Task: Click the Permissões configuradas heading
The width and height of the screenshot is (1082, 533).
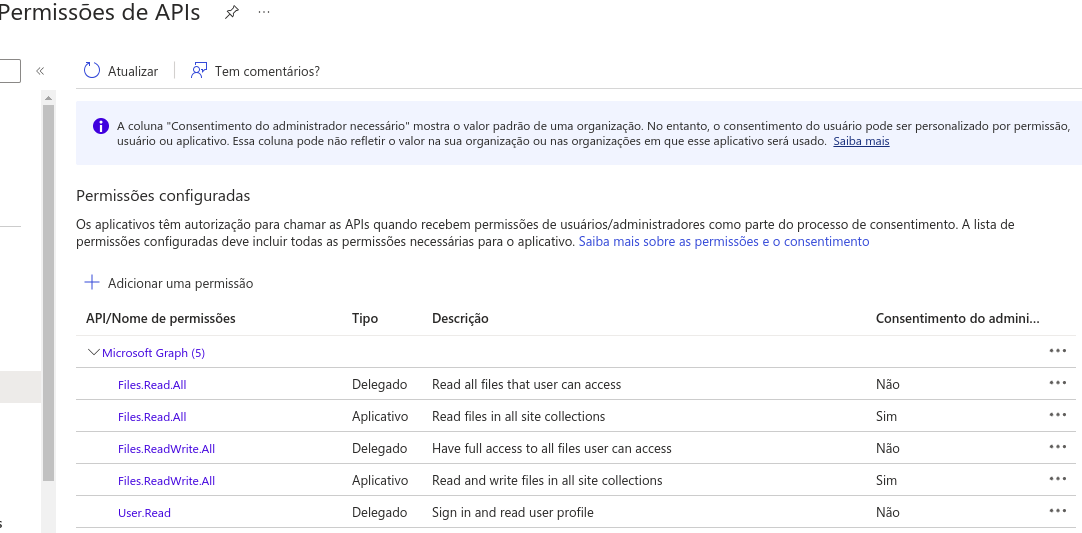Action: pos(163,195)
